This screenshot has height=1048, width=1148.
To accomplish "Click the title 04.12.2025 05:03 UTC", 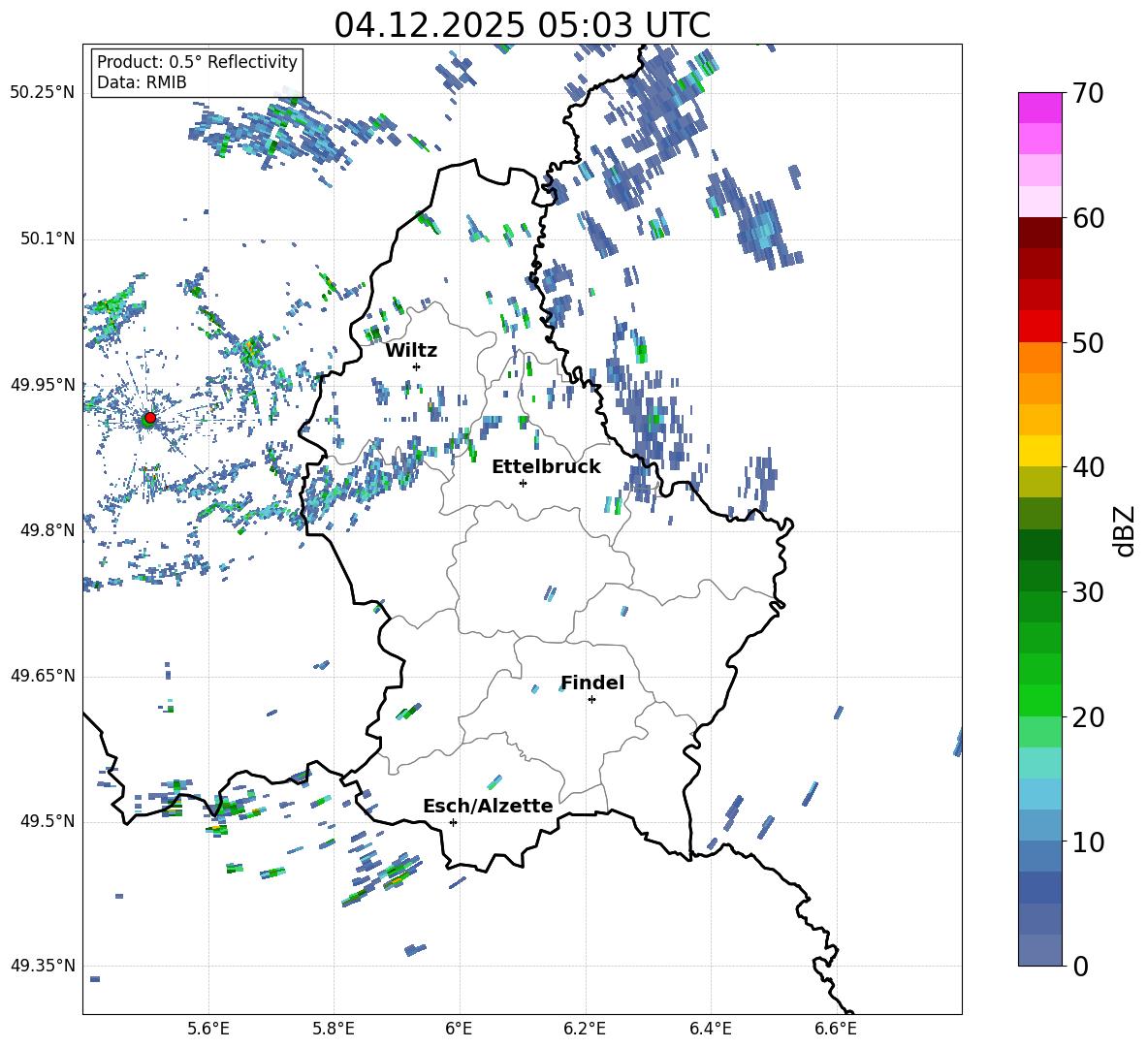I will coord(522,25).
